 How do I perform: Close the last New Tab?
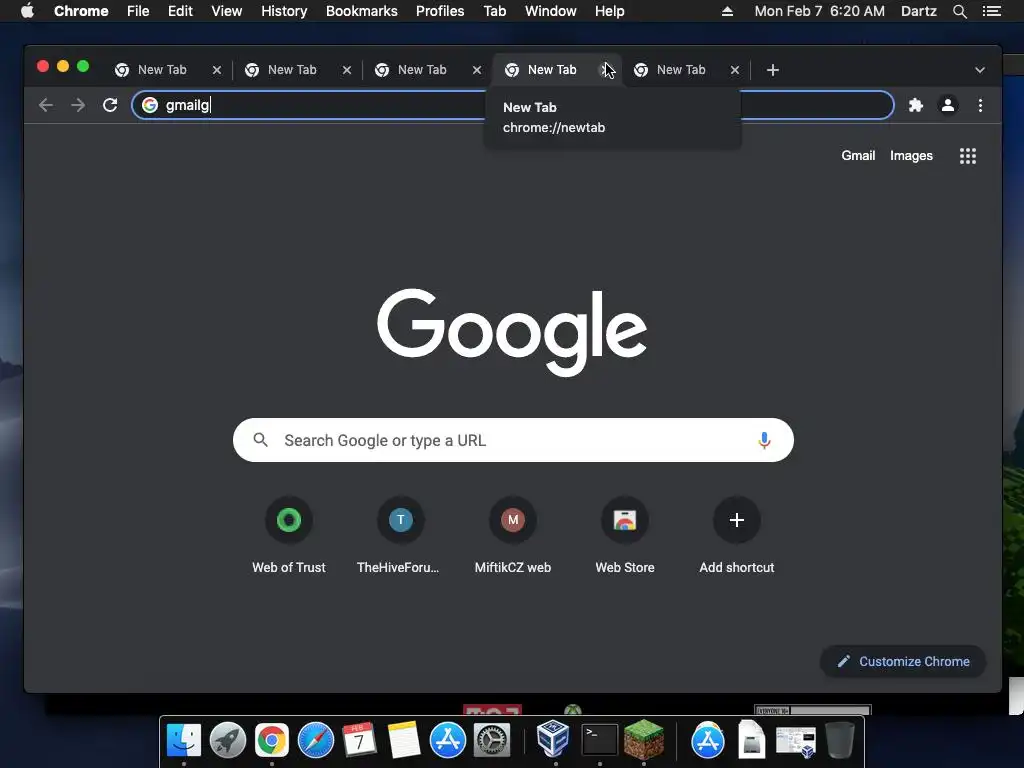pos(735,70)
